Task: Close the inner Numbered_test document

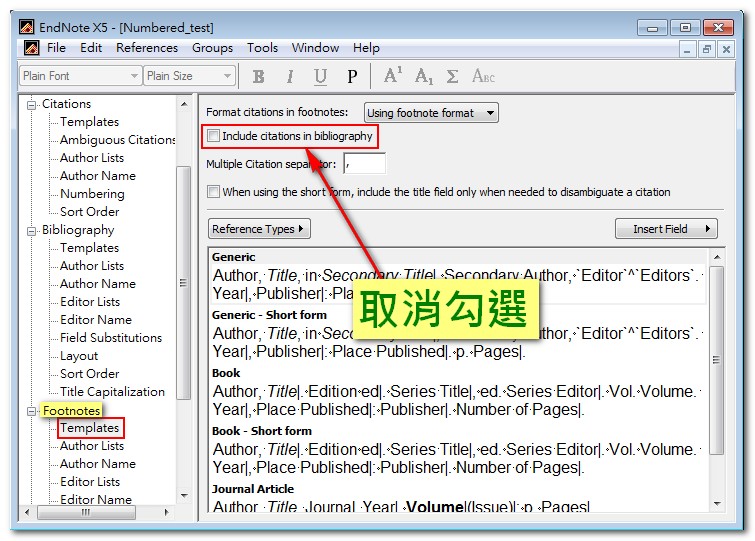Action: pos(726,49)
